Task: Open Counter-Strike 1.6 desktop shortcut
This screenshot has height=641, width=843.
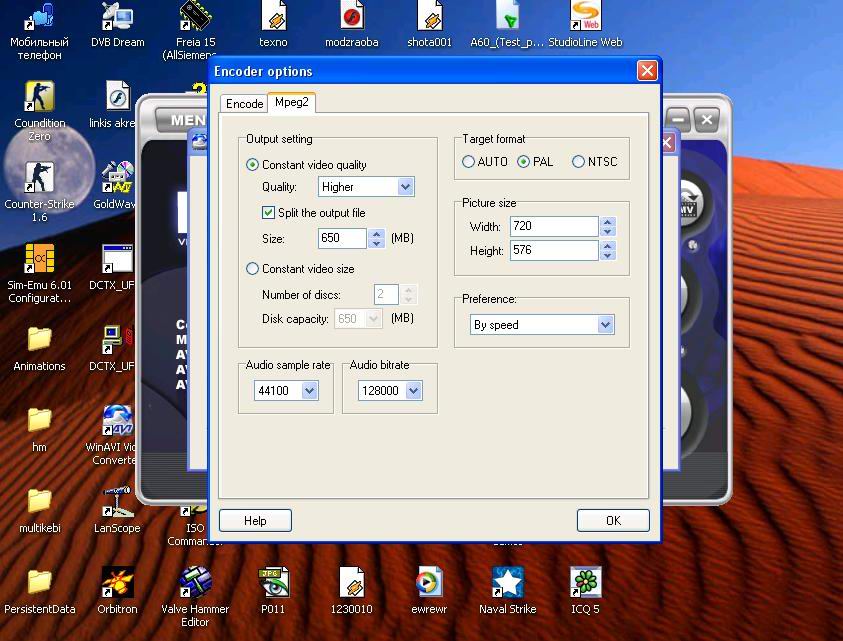Action: [39, 178]
